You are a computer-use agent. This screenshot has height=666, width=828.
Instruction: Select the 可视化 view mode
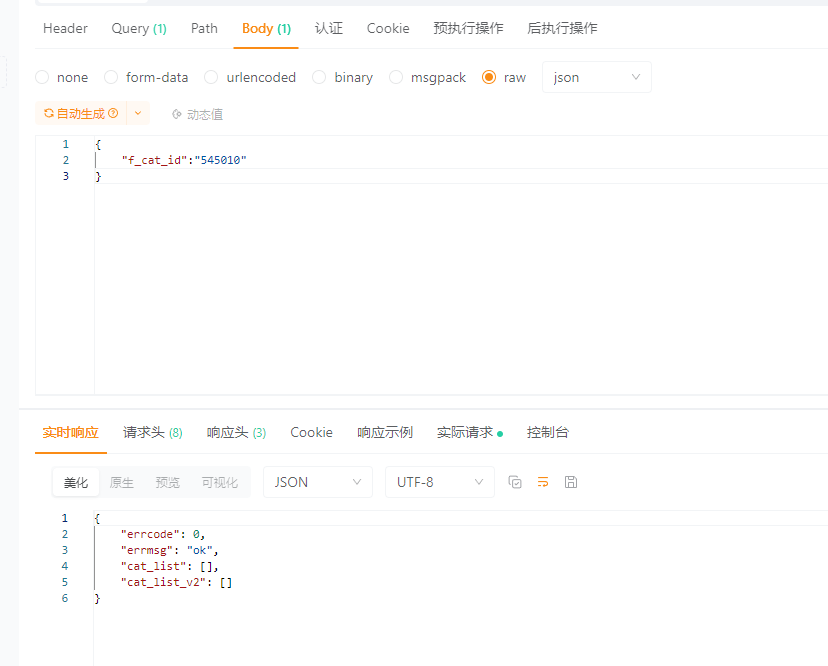point(220,482)
